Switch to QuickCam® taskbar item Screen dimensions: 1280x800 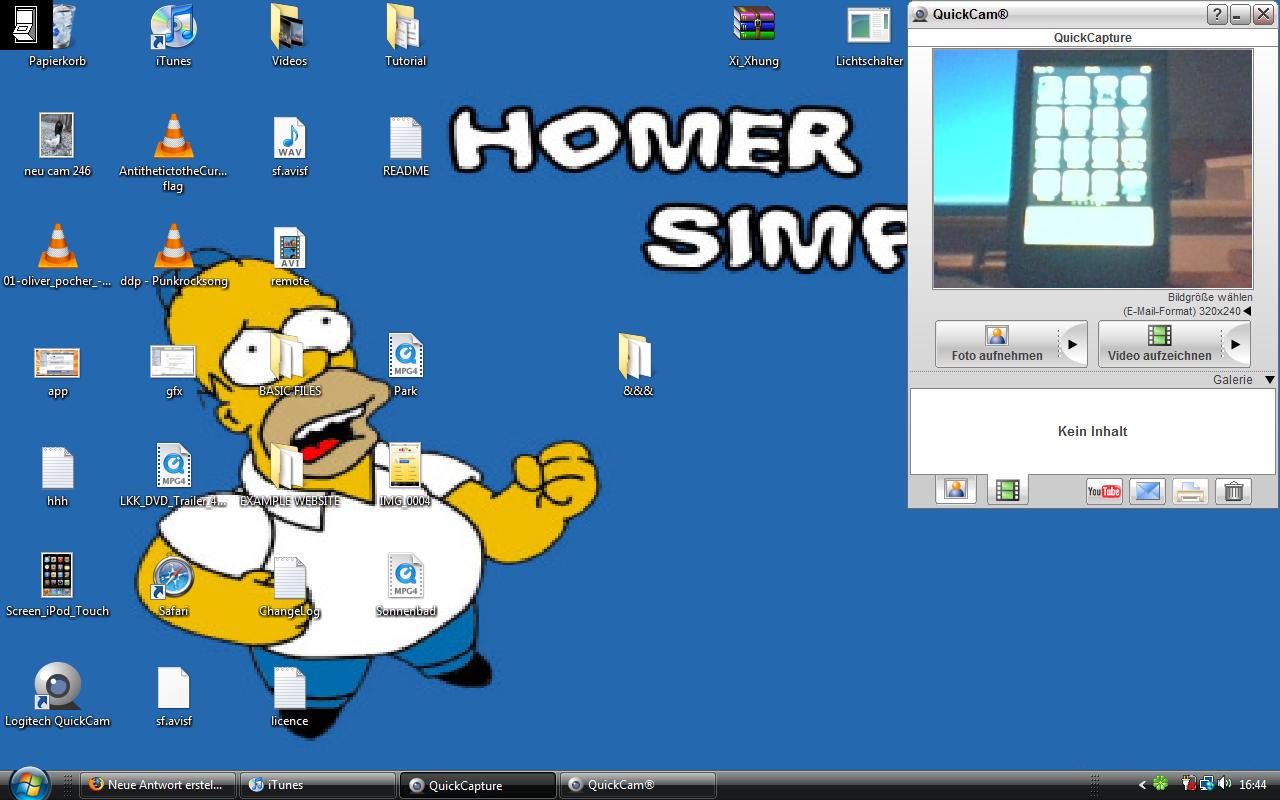tap(637, 785)
